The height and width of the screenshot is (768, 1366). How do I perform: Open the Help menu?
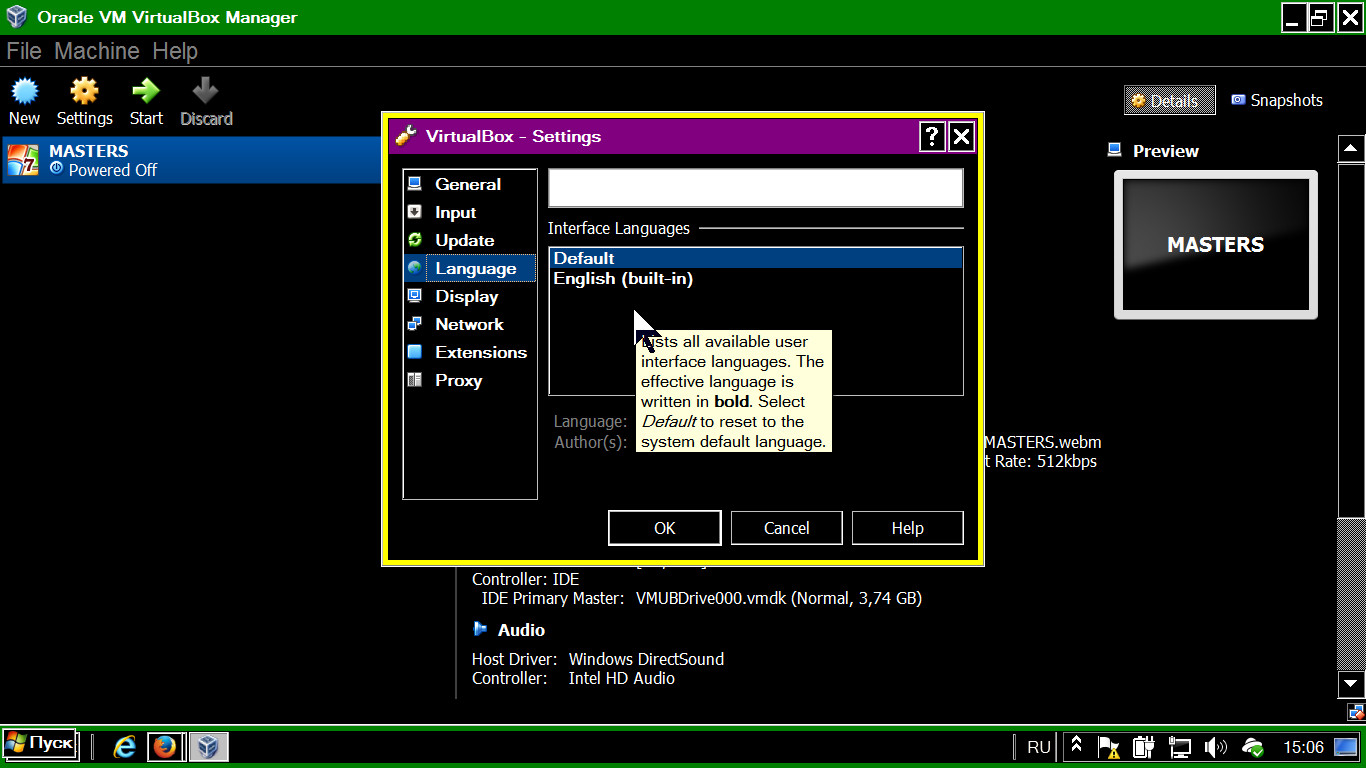175,51
